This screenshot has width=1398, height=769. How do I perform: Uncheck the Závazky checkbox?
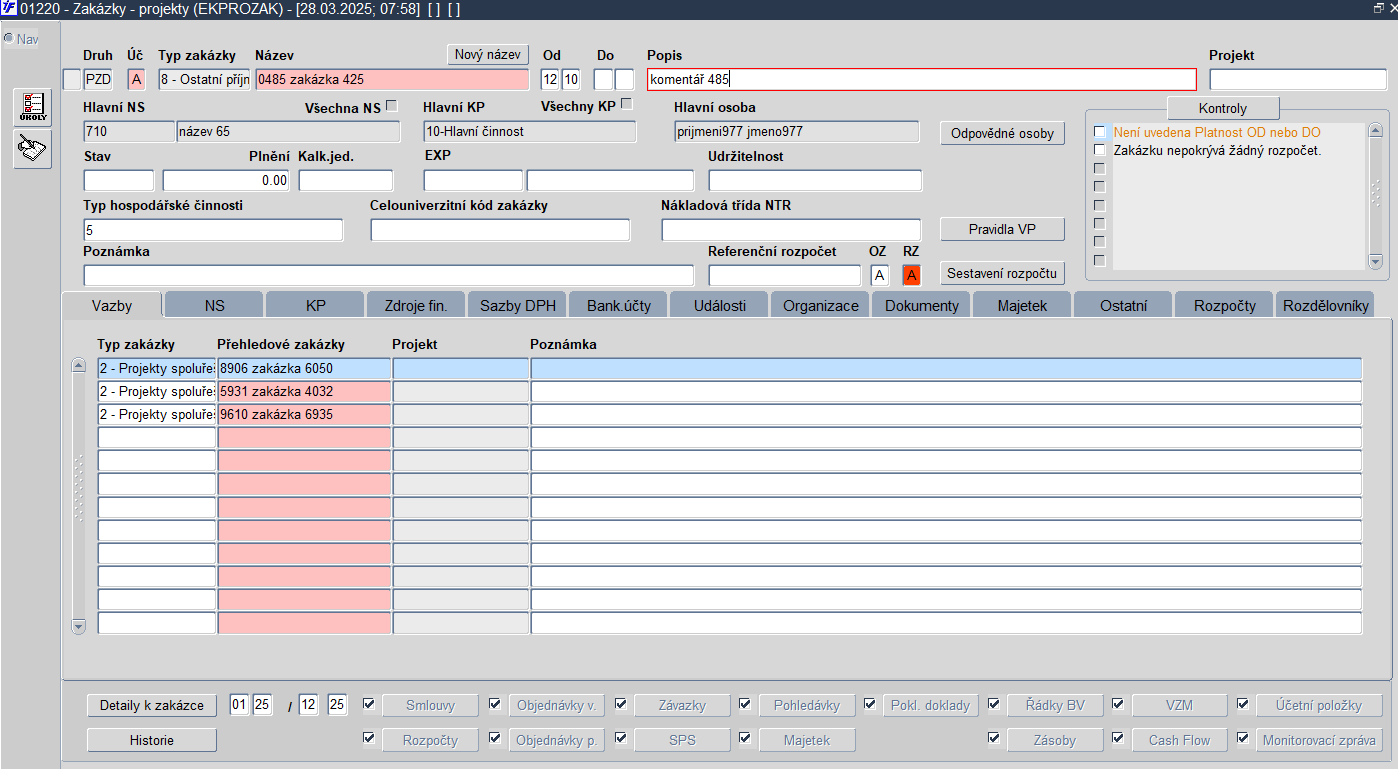(x=621, y=704)
